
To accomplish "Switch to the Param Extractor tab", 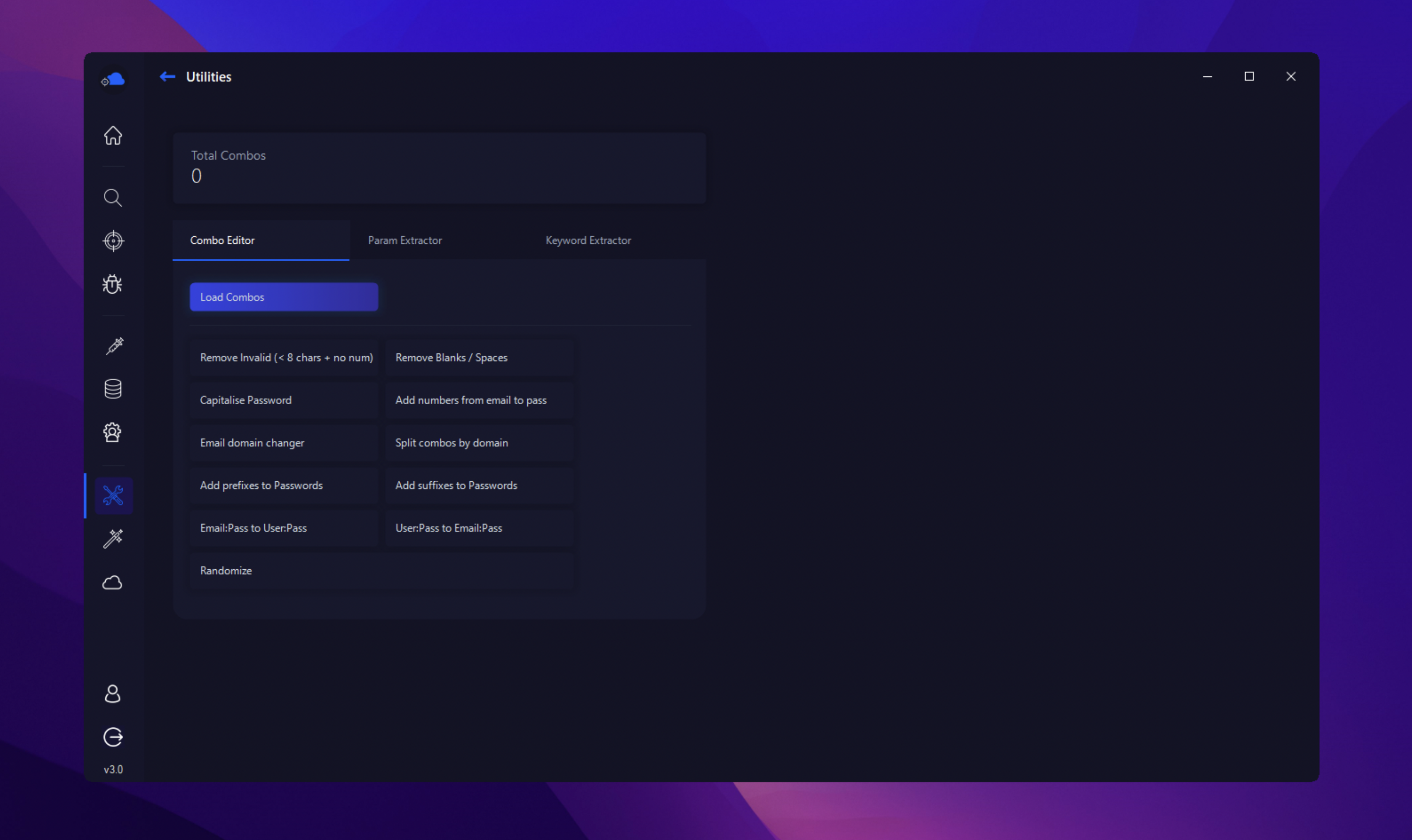I will pyautogui.click(x=404, y=240).
